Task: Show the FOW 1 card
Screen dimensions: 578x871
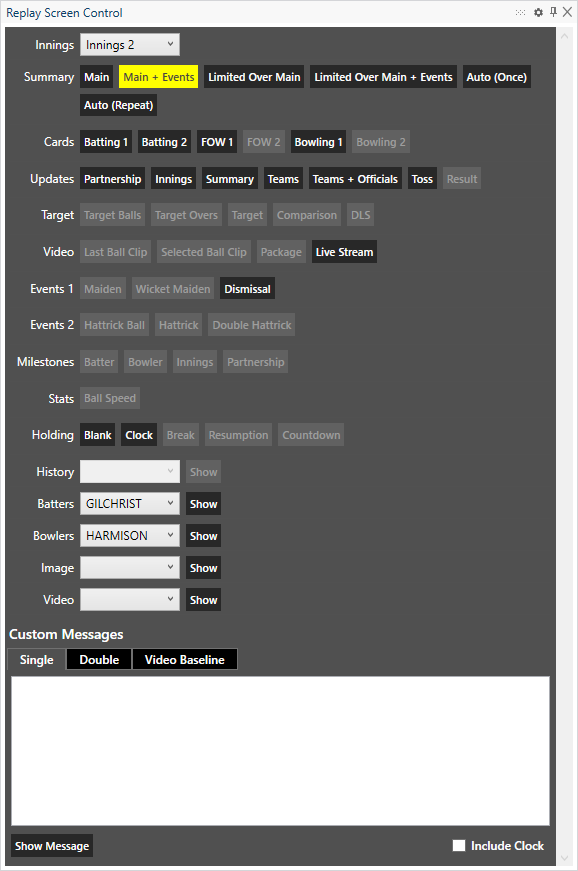Action: [217, 142]
